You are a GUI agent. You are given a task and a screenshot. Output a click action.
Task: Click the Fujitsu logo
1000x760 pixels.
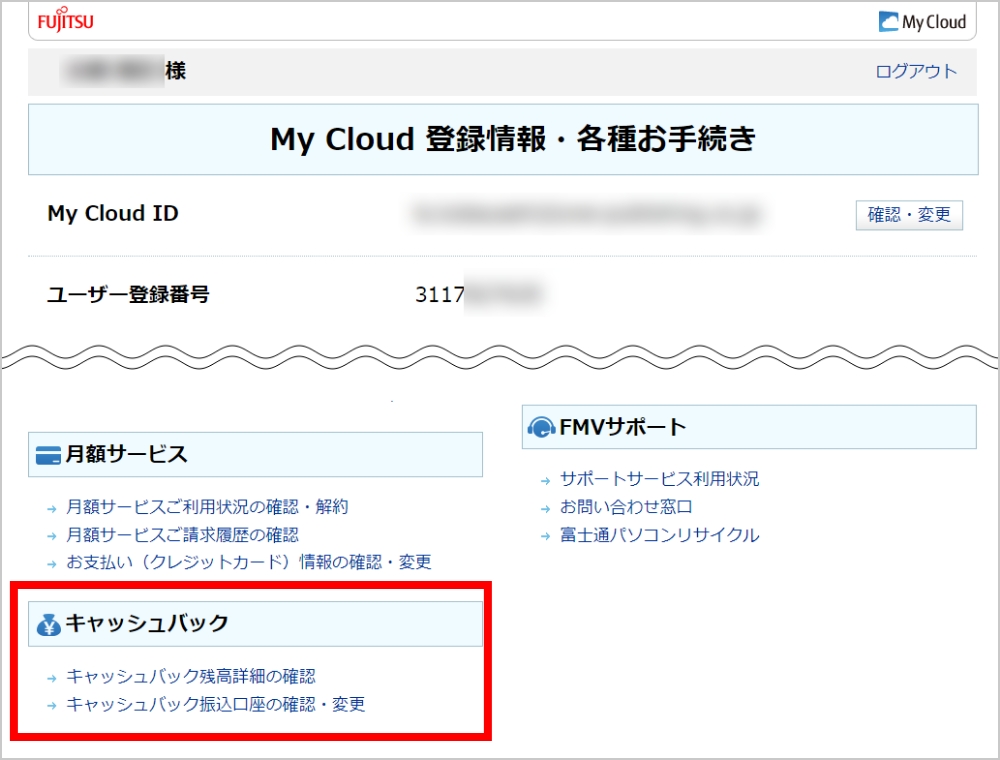pos(65,21)
